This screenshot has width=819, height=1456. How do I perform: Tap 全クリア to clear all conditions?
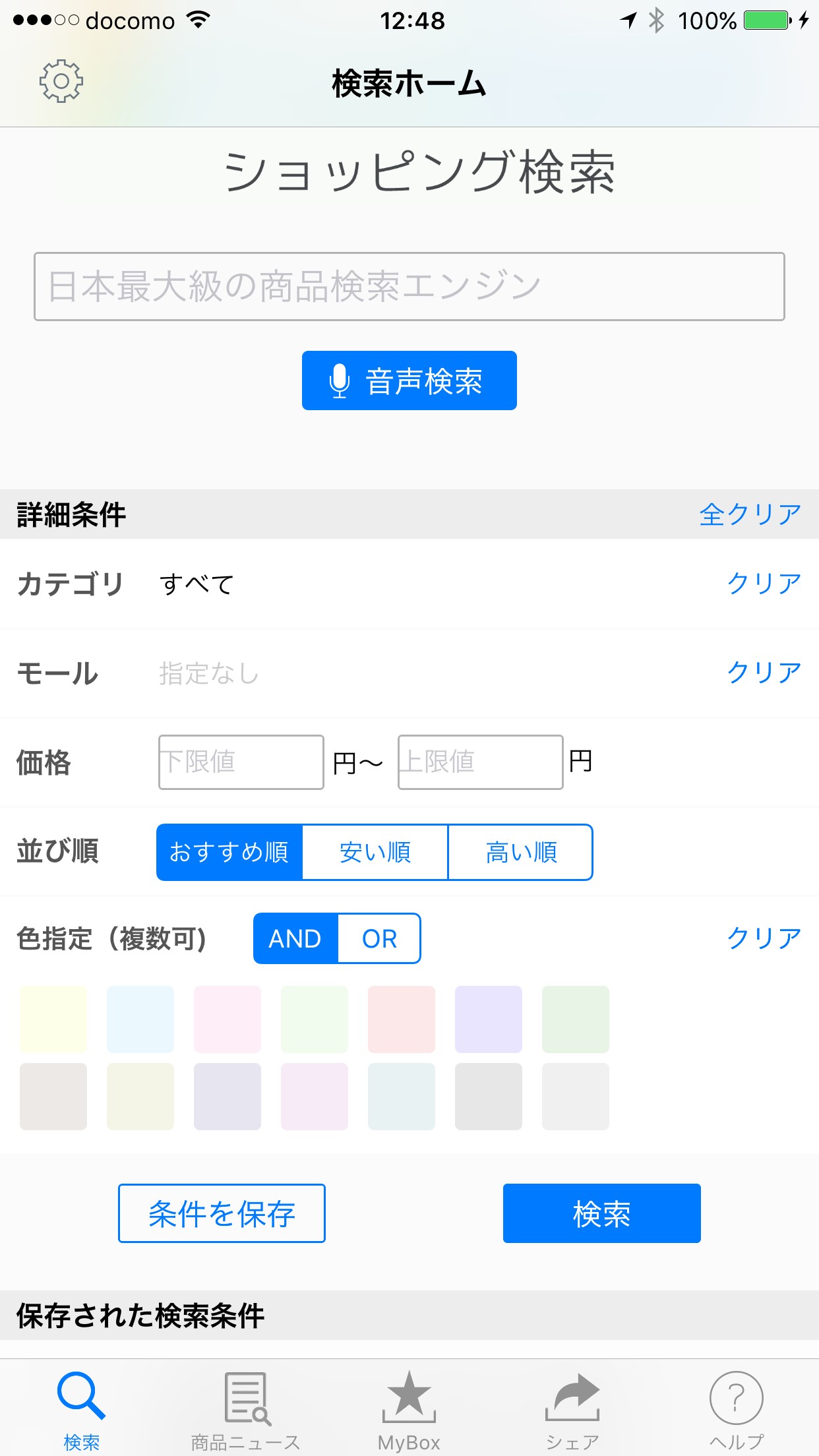750,514
